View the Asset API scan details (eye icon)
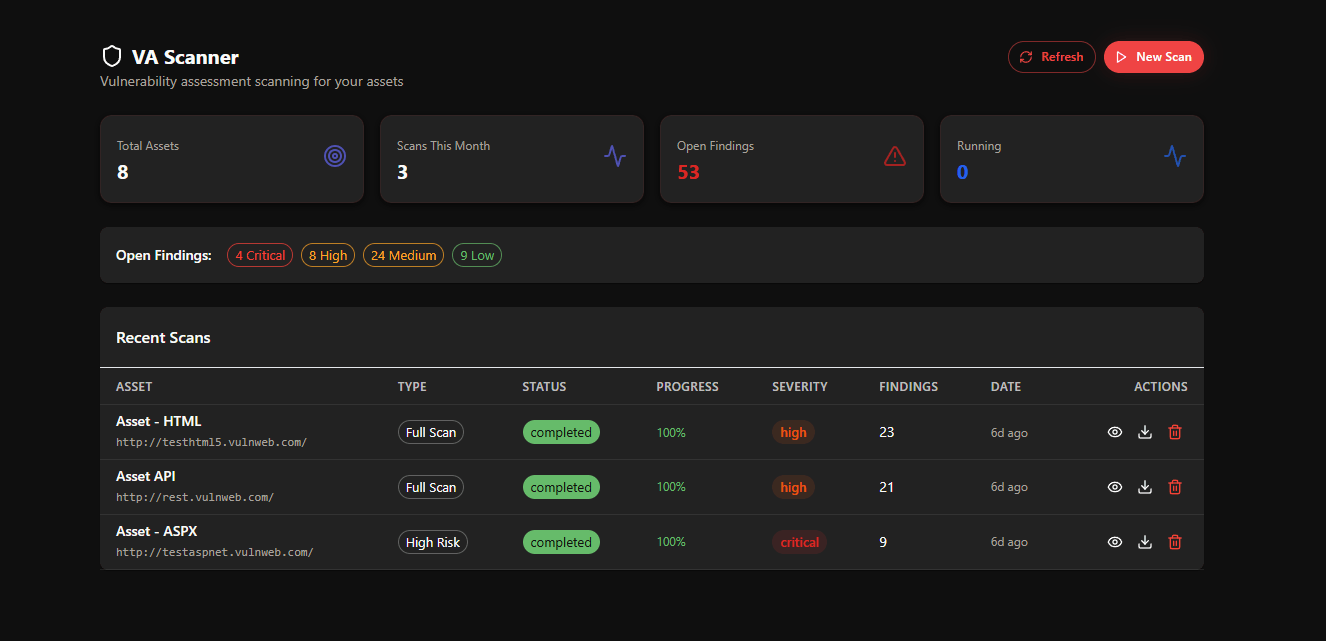 click(x=1115, y=487)
